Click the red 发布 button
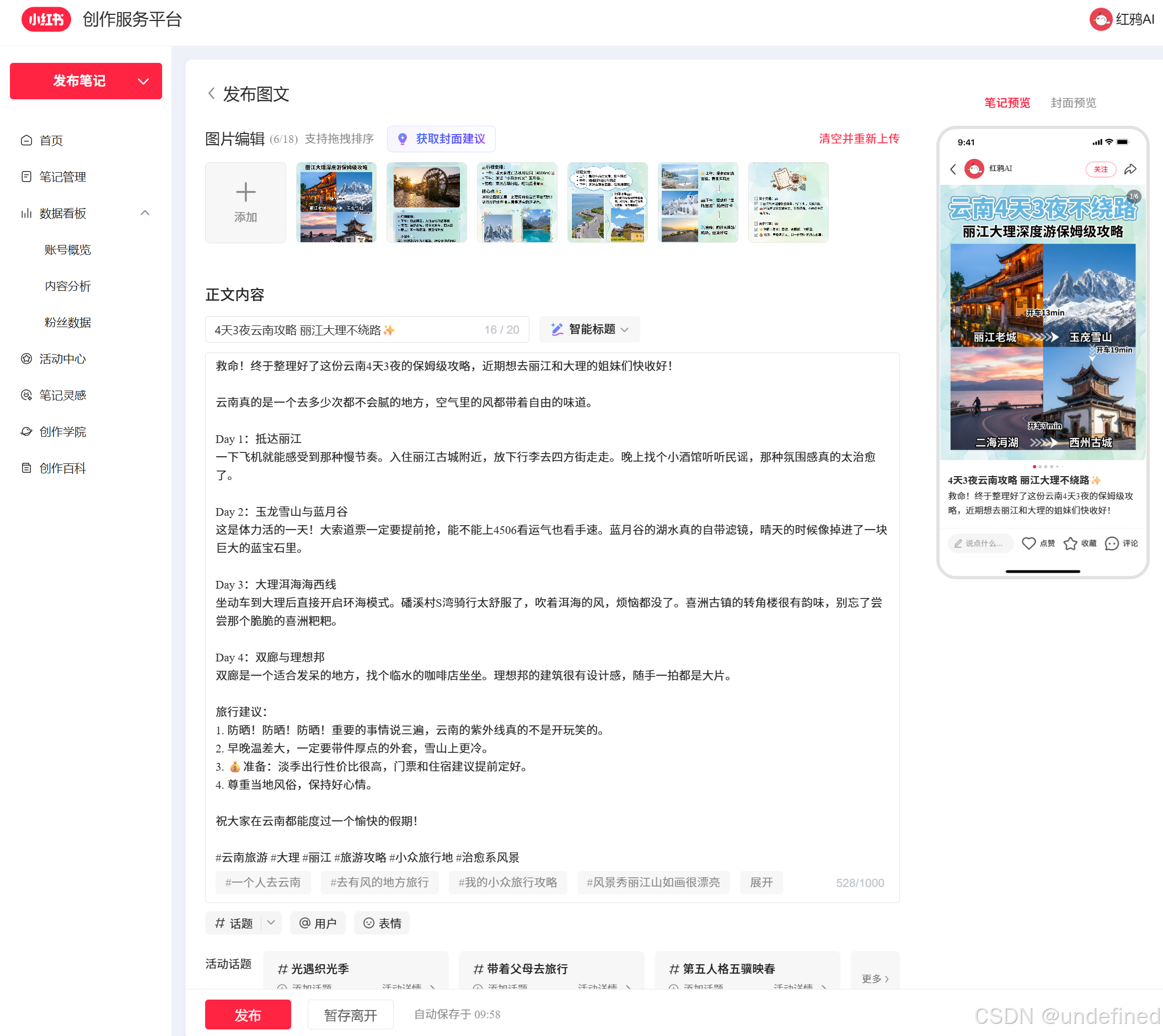Screen dimensions: 1163x1036 point(248,1014)
